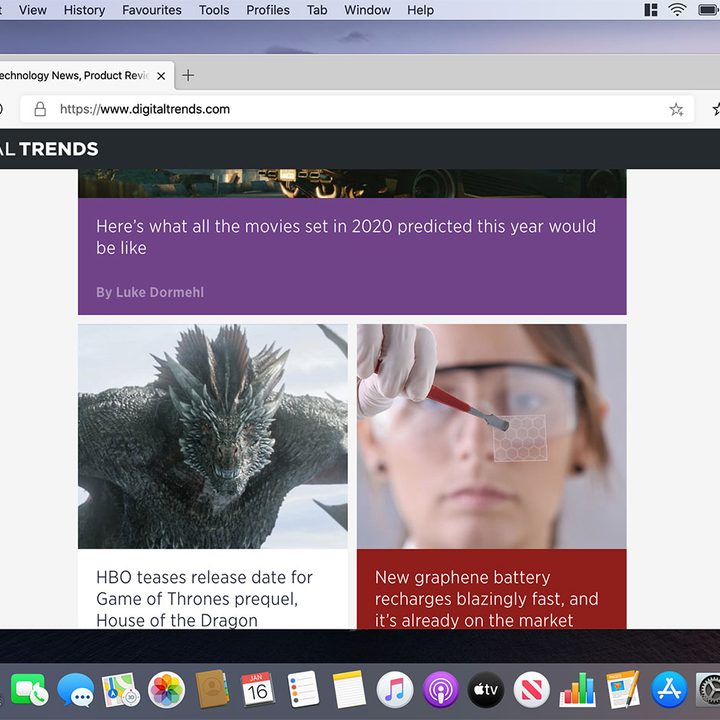Select the Technology News browser tab

85,75
